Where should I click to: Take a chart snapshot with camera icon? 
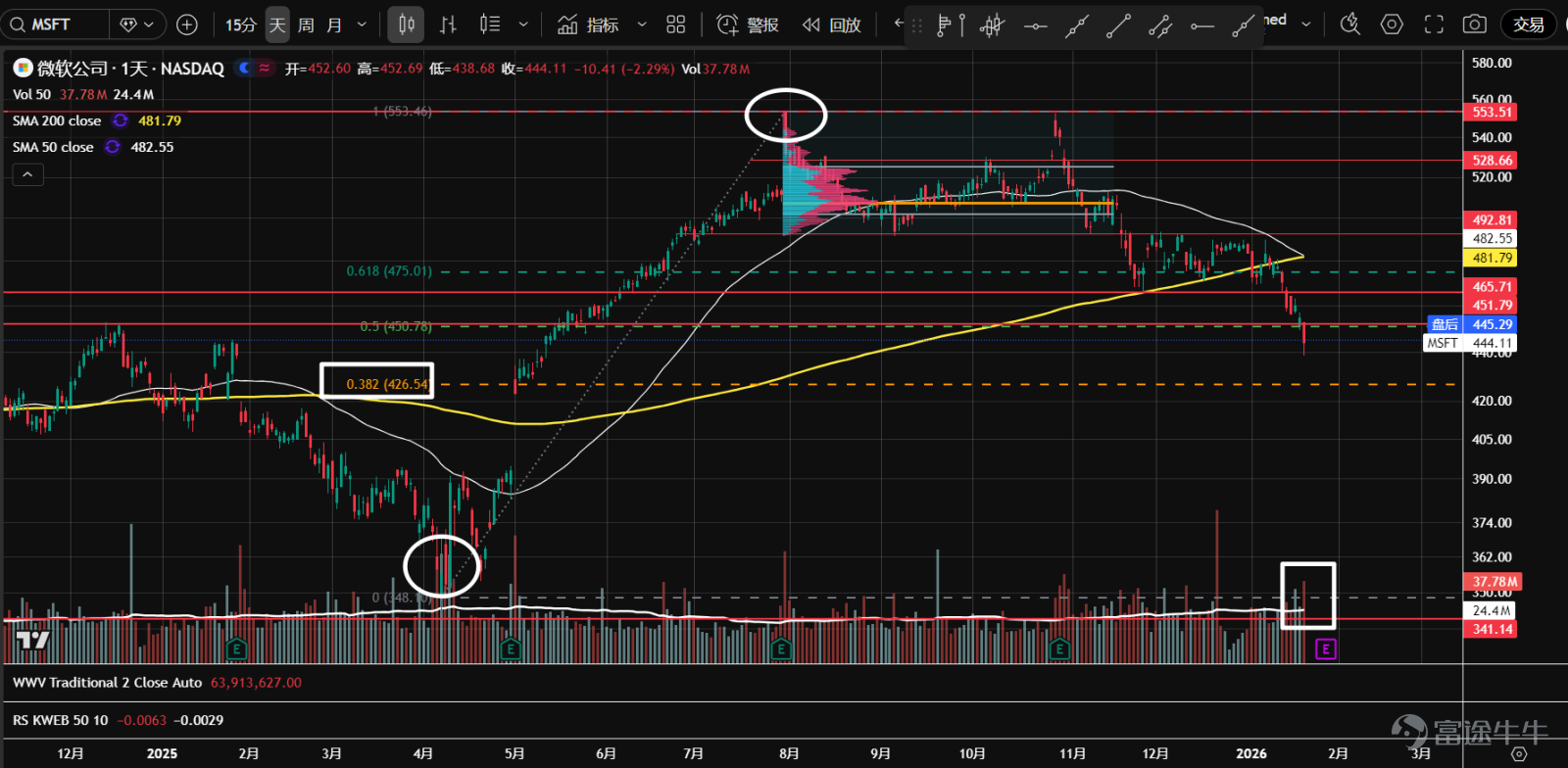1474,24
